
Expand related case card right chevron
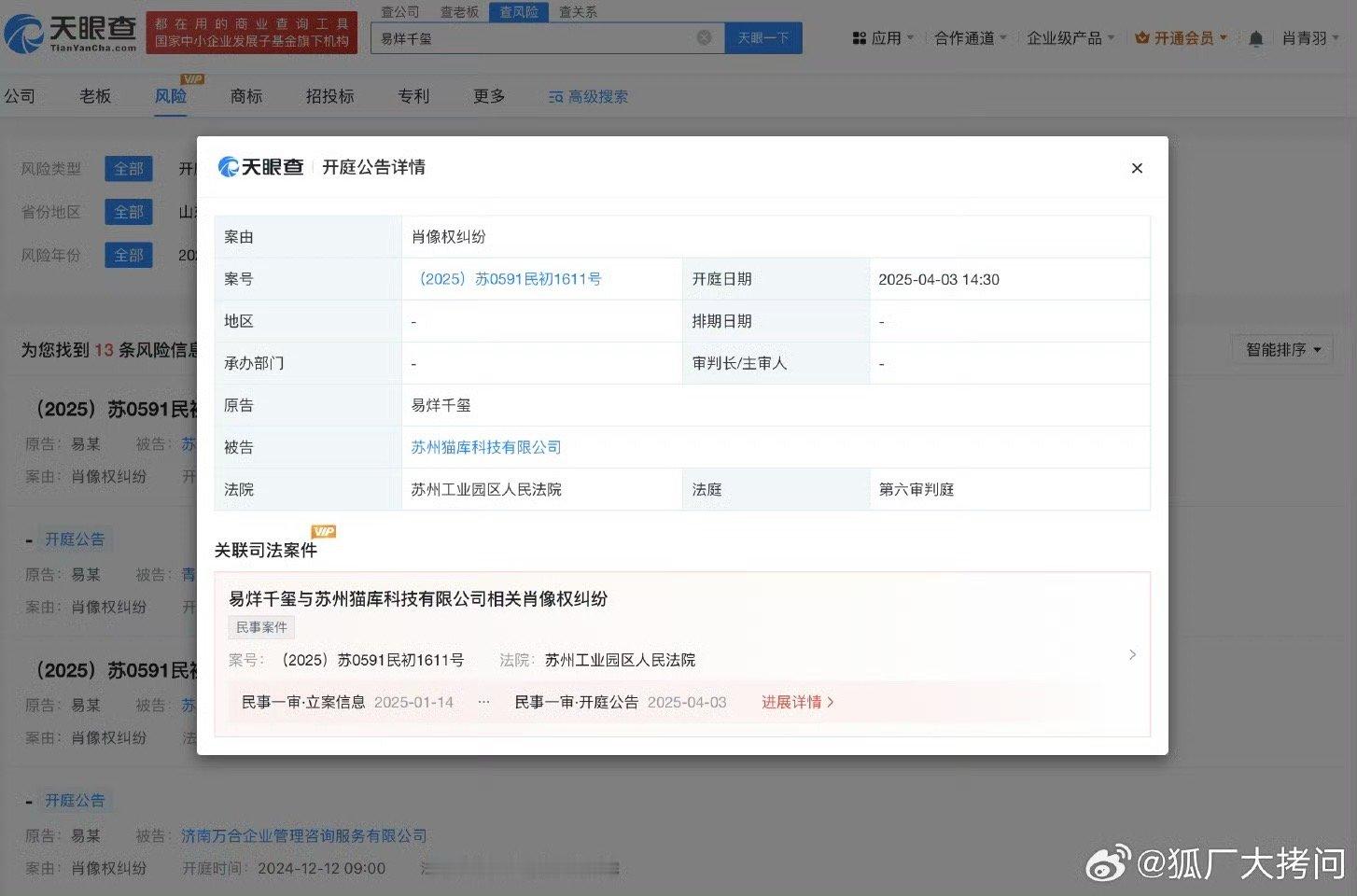coord(1132,654)
